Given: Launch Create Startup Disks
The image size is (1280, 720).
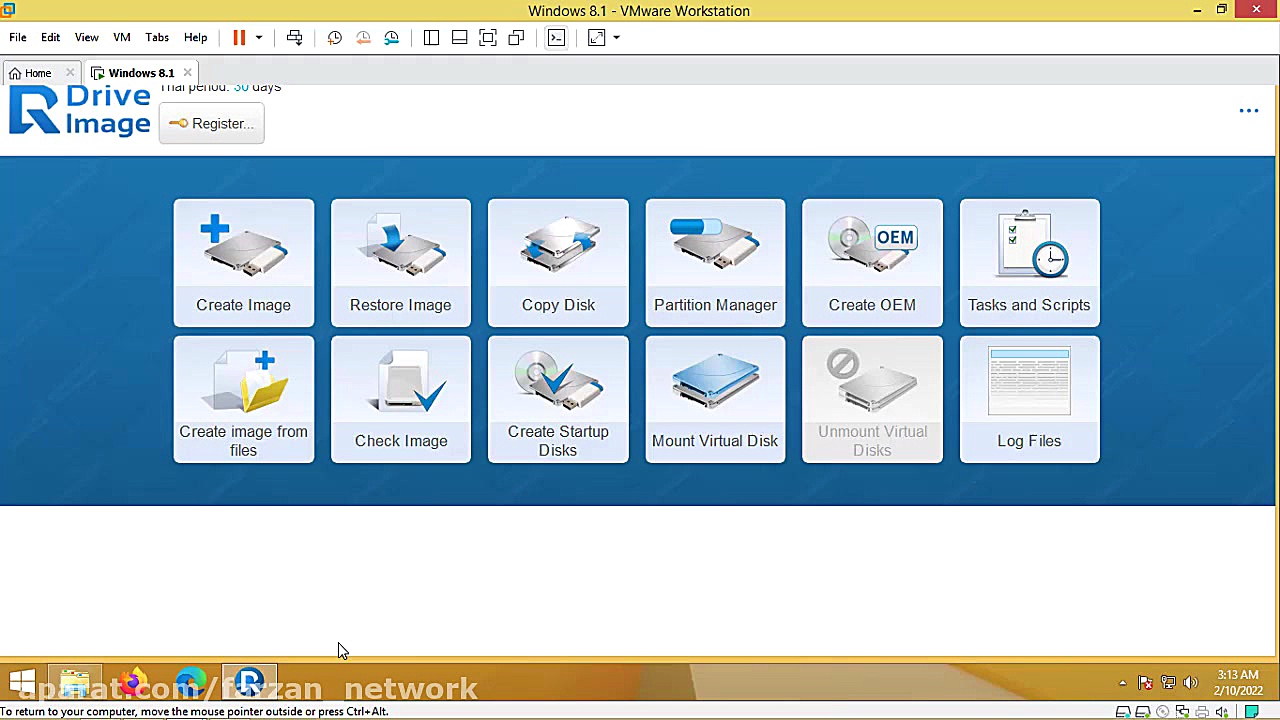Looking at the screenshot, I should 558,399.
